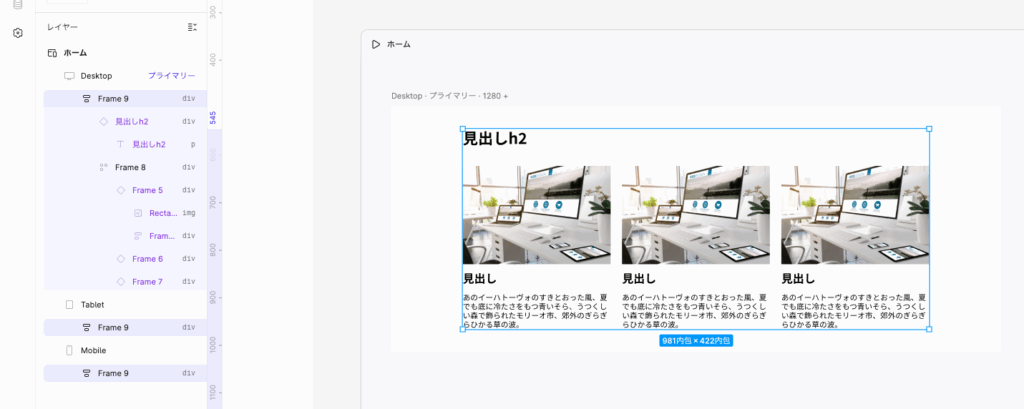This screenshot has height=409, width=1024.
Task: Click the Tablet breakpoint device icon
Action: 69,304
